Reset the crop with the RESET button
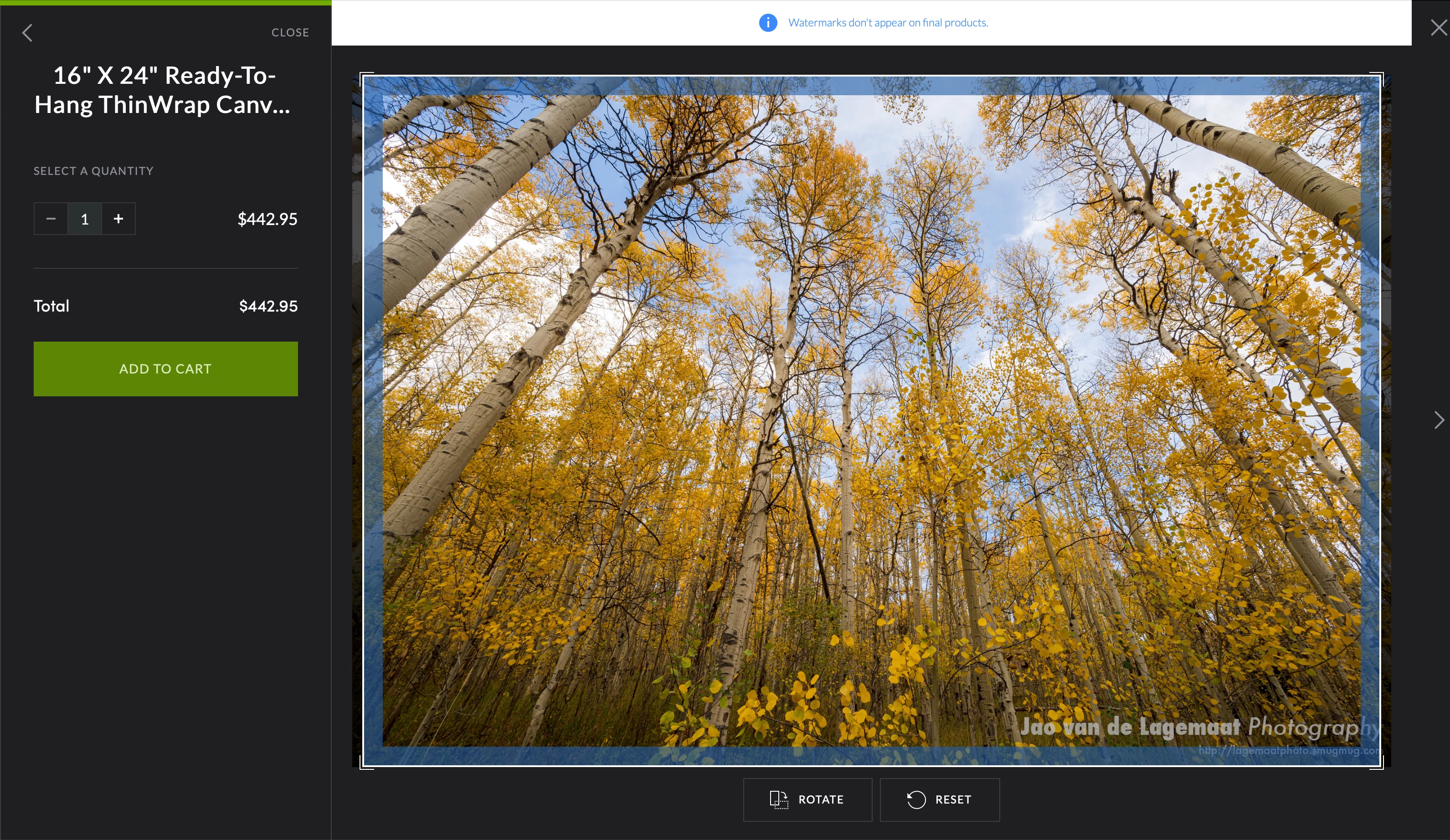 click(x=939, y=799)
